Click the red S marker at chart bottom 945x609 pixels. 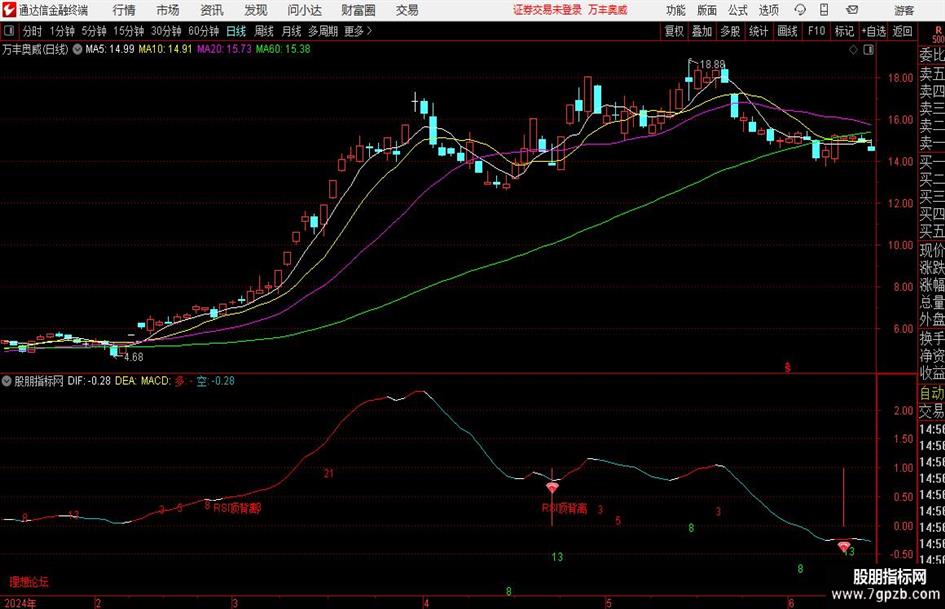click(x=787, y=367)
